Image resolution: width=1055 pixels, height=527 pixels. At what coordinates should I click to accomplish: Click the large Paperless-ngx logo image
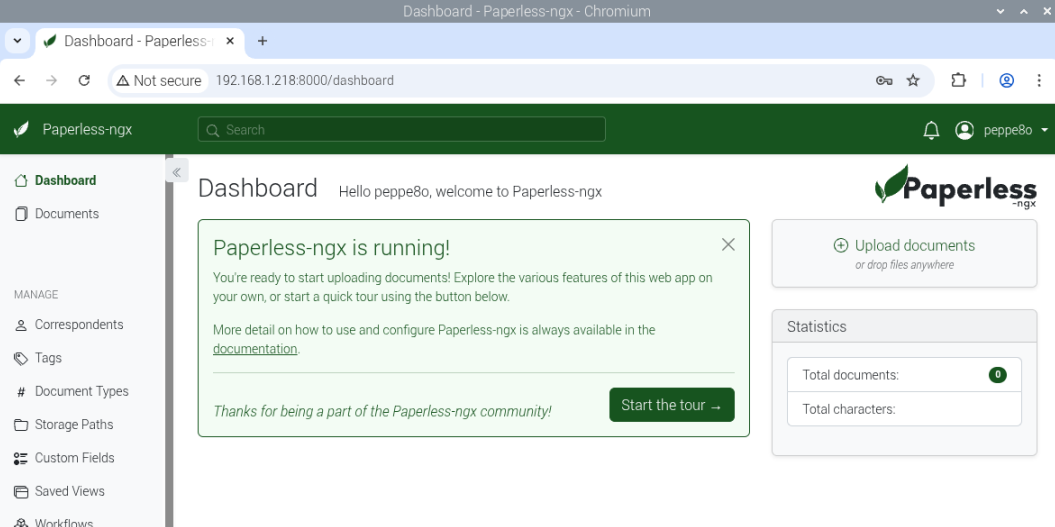[x=955, y=187]
